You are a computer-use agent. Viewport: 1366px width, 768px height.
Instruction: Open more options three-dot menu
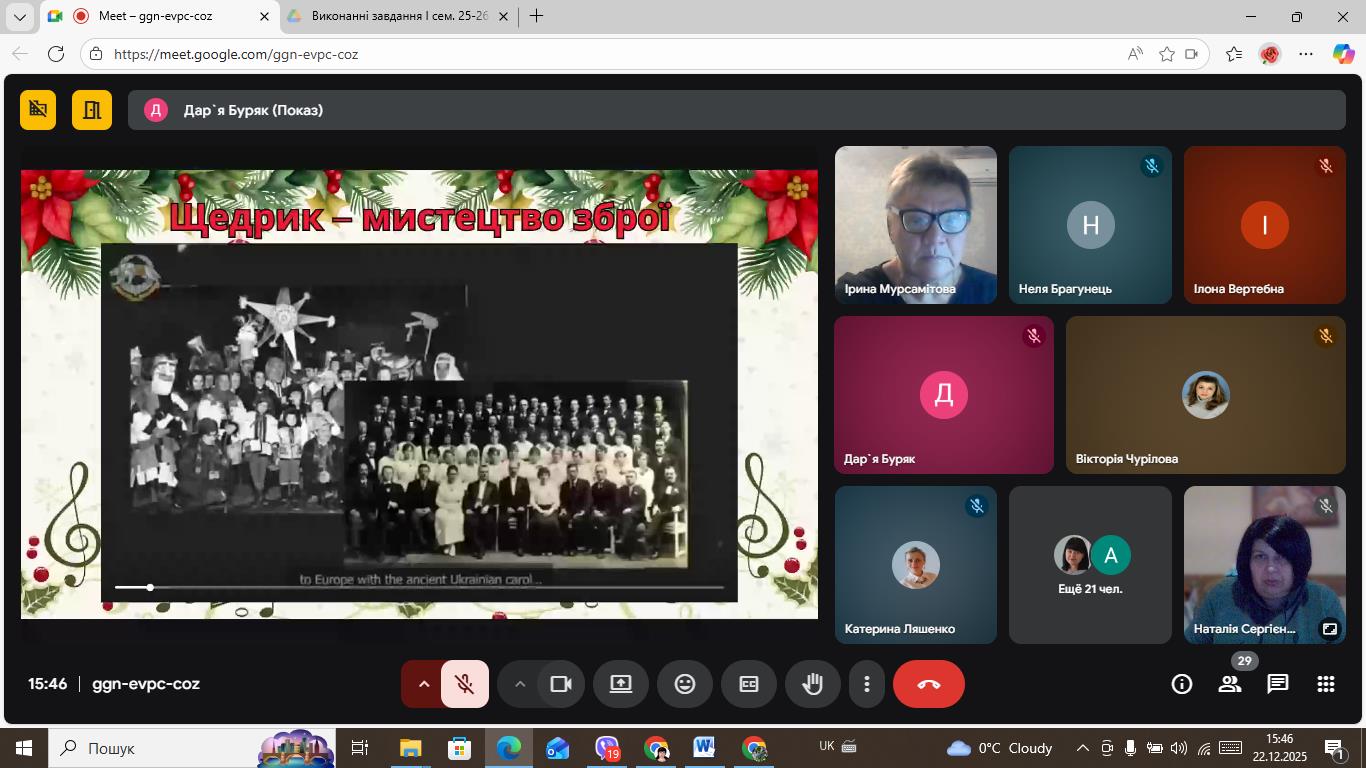867,684
